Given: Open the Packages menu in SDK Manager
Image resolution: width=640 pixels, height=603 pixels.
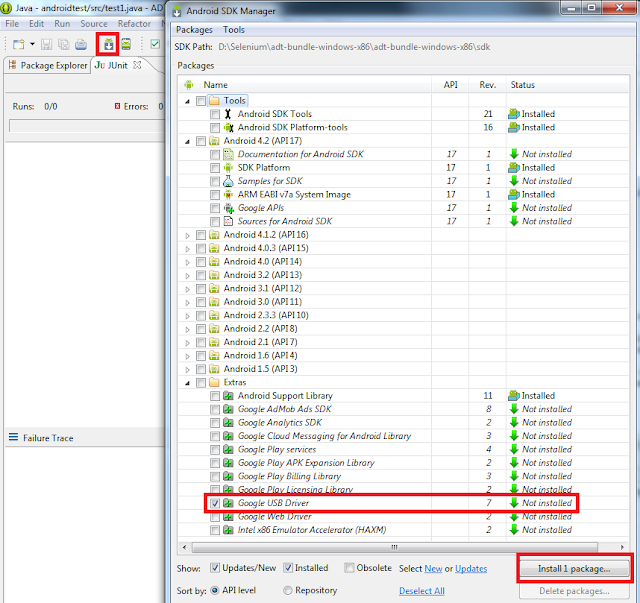Looking at the screenshot, I should pyautogui.click(x=194, y=30).
